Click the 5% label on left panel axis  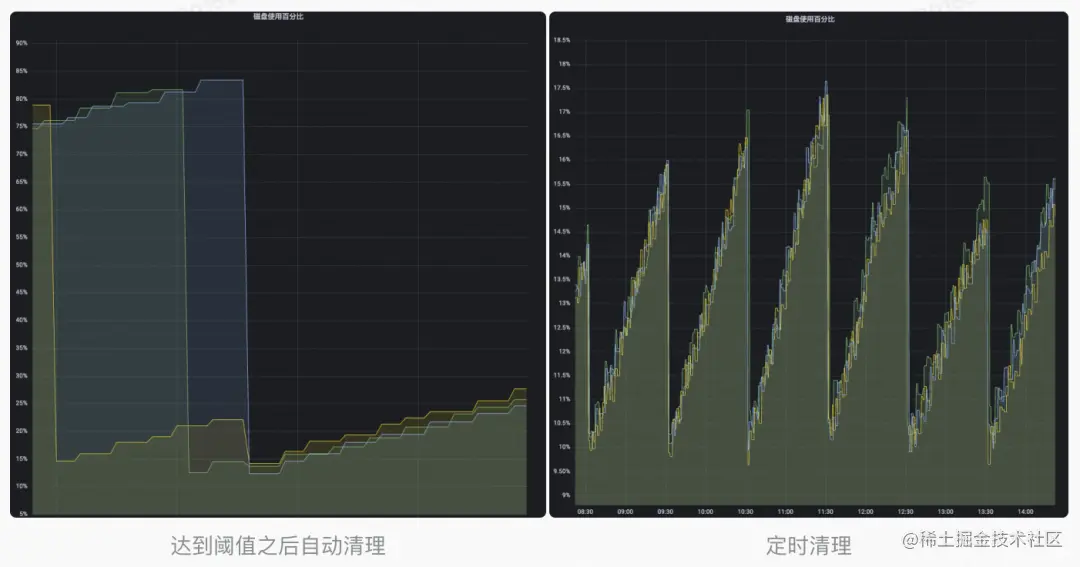[x=23, y=514]
